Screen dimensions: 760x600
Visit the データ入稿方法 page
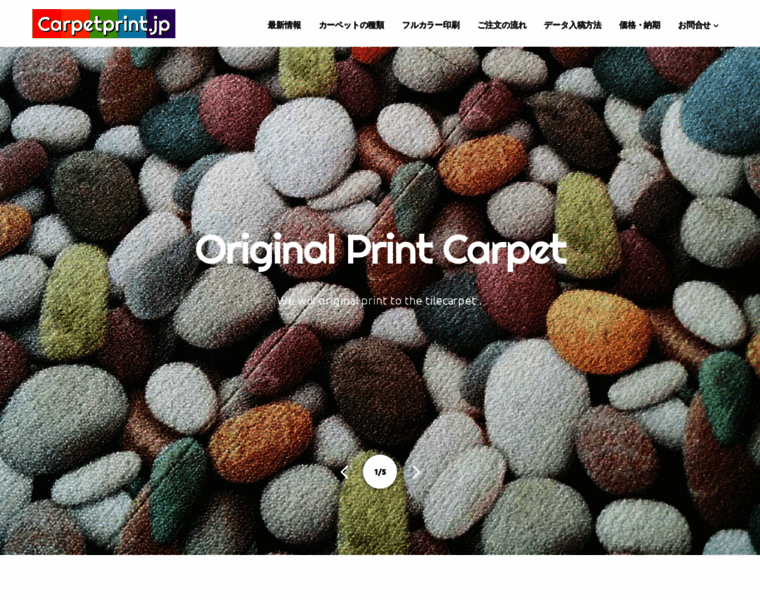572,25
